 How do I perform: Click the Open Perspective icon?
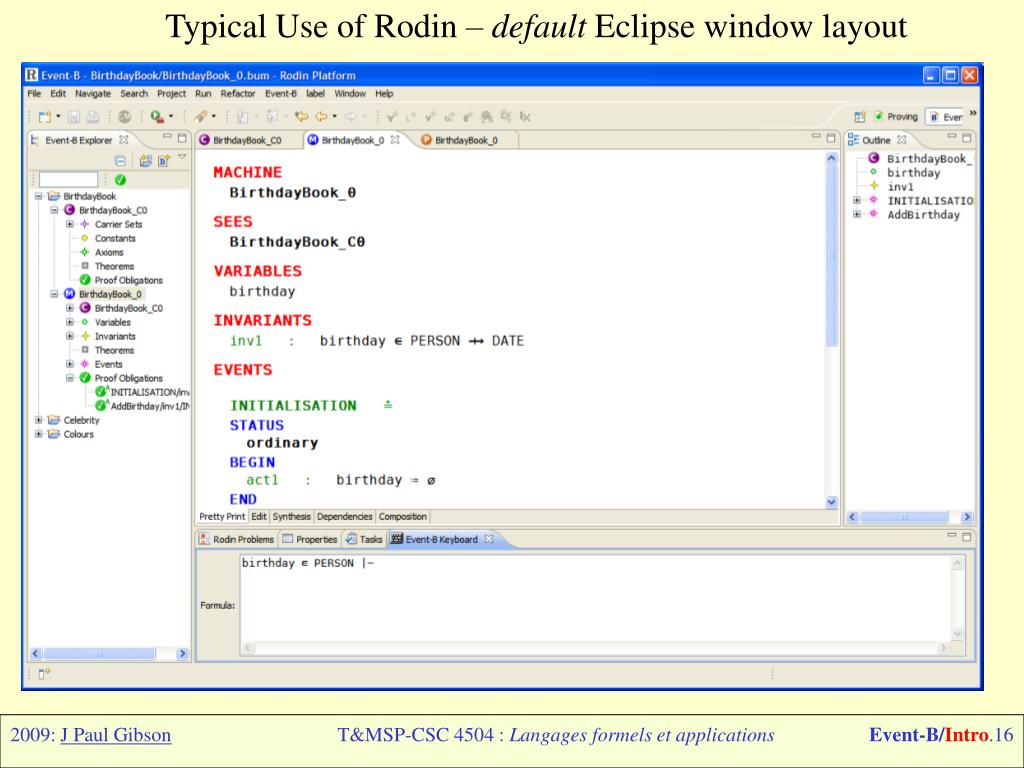click(859, 117)
